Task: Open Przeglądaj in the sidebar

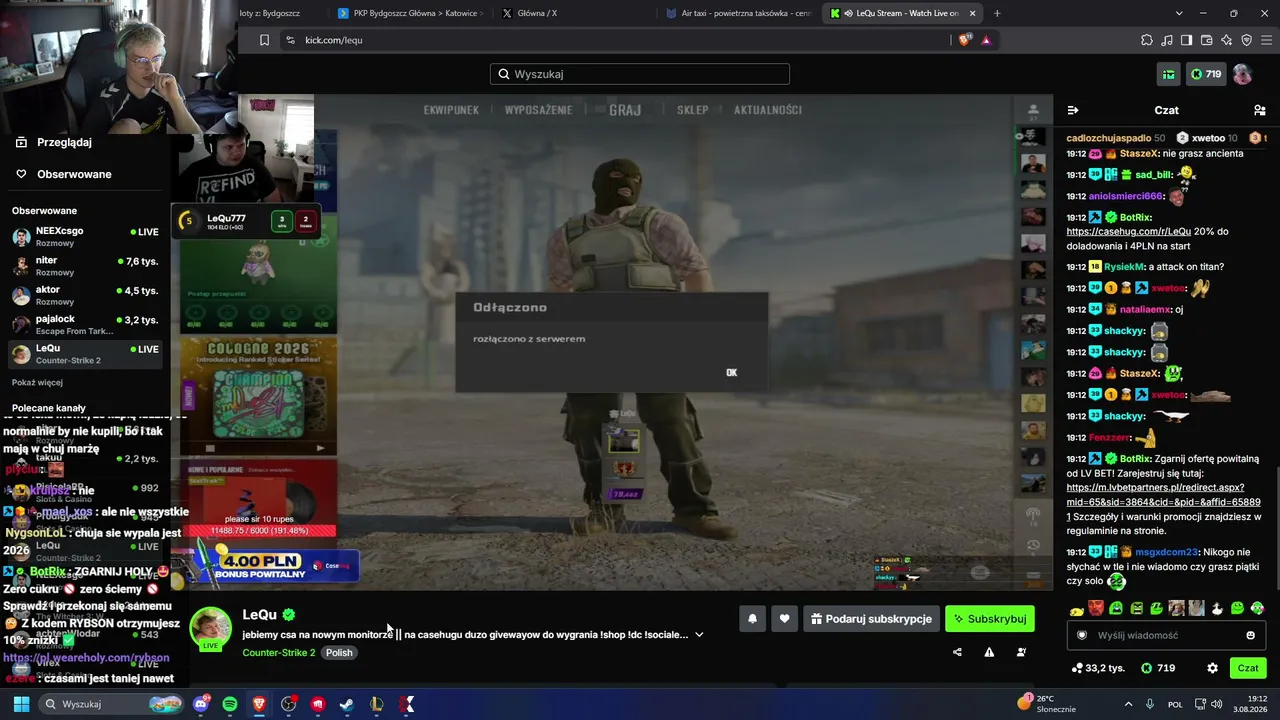Action: click(64, 142)
